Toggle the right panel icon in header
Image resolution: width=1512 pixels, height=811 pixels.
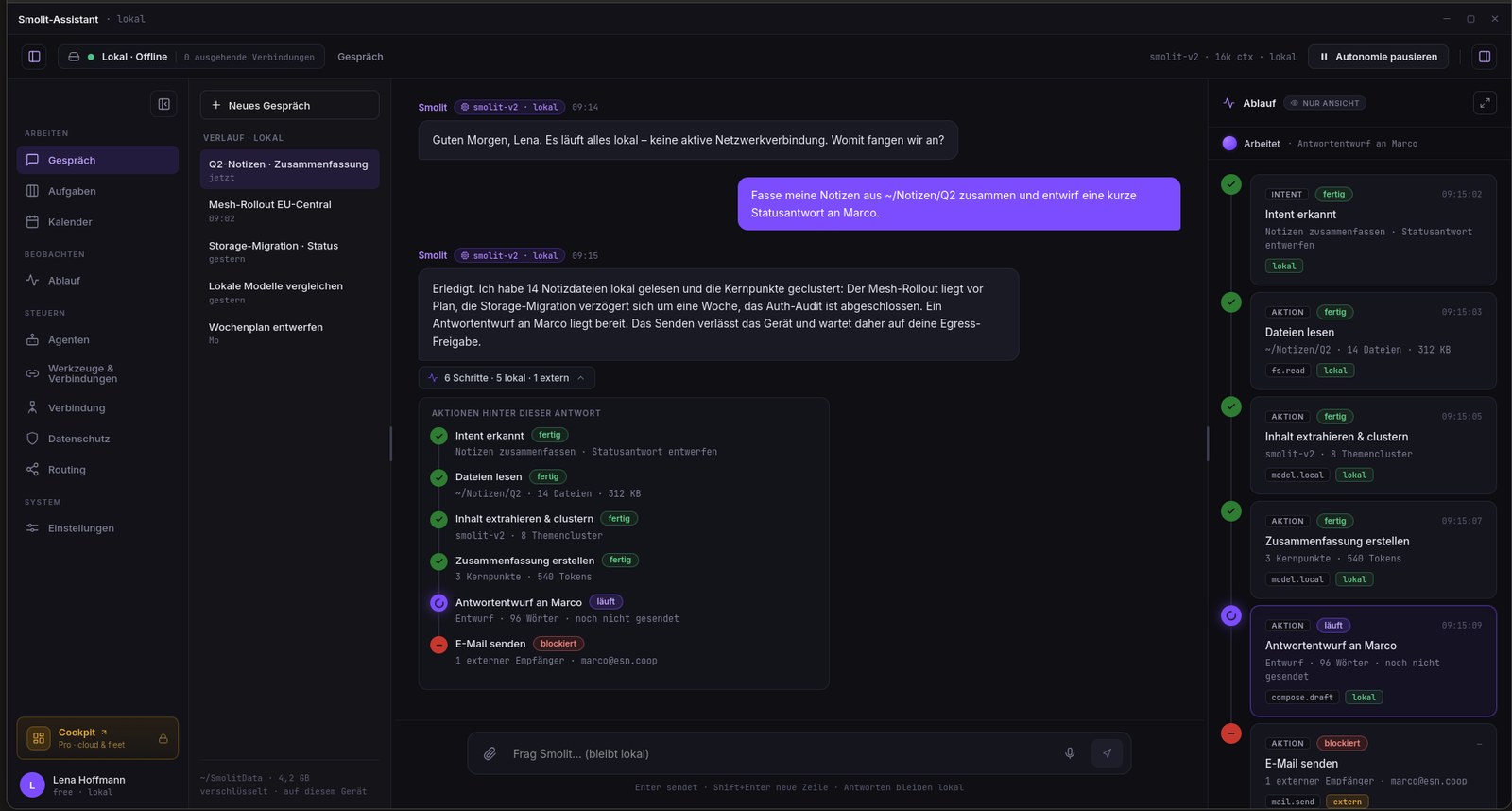pos(1485,57)
